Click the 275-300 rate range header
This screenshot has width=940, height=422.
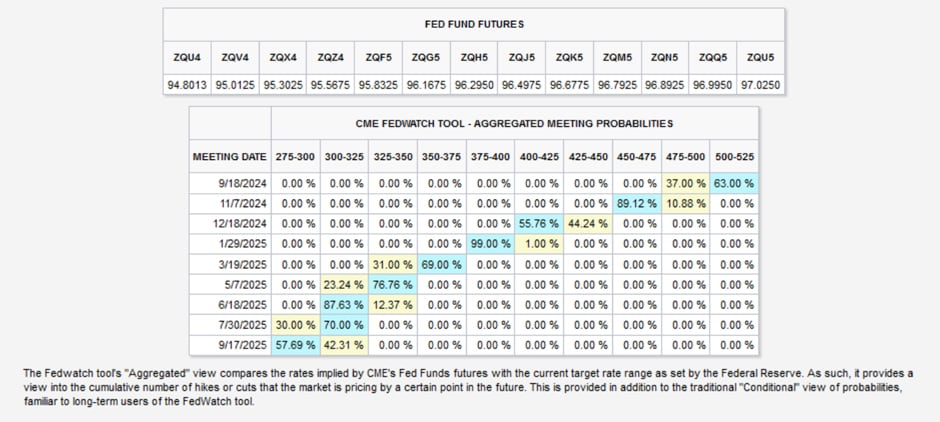tap(296, 157)
